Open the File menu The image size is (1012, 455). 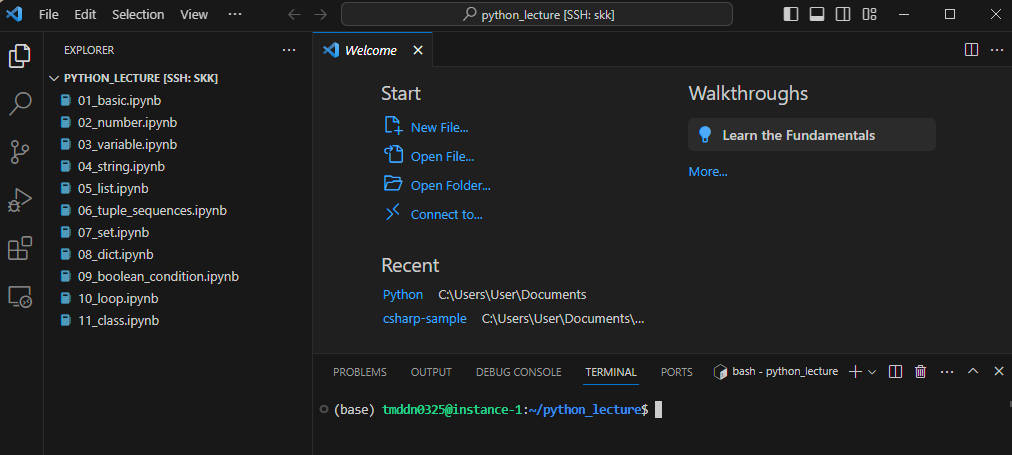(48, 14)
